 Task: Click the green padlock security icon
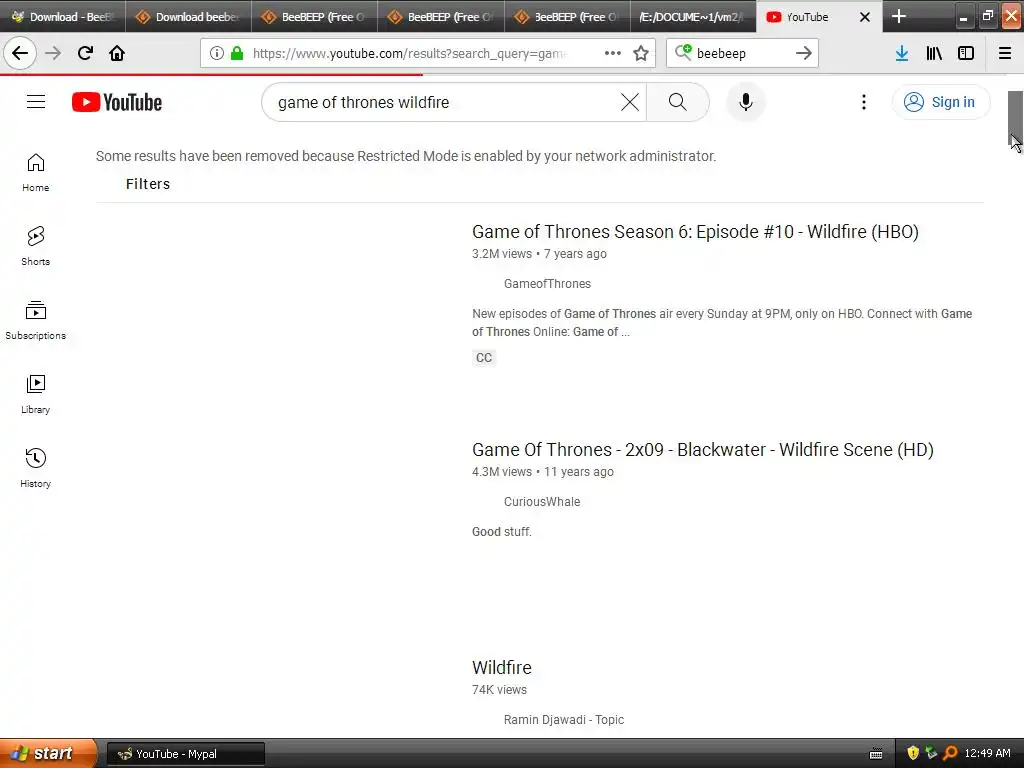(237, 54)
